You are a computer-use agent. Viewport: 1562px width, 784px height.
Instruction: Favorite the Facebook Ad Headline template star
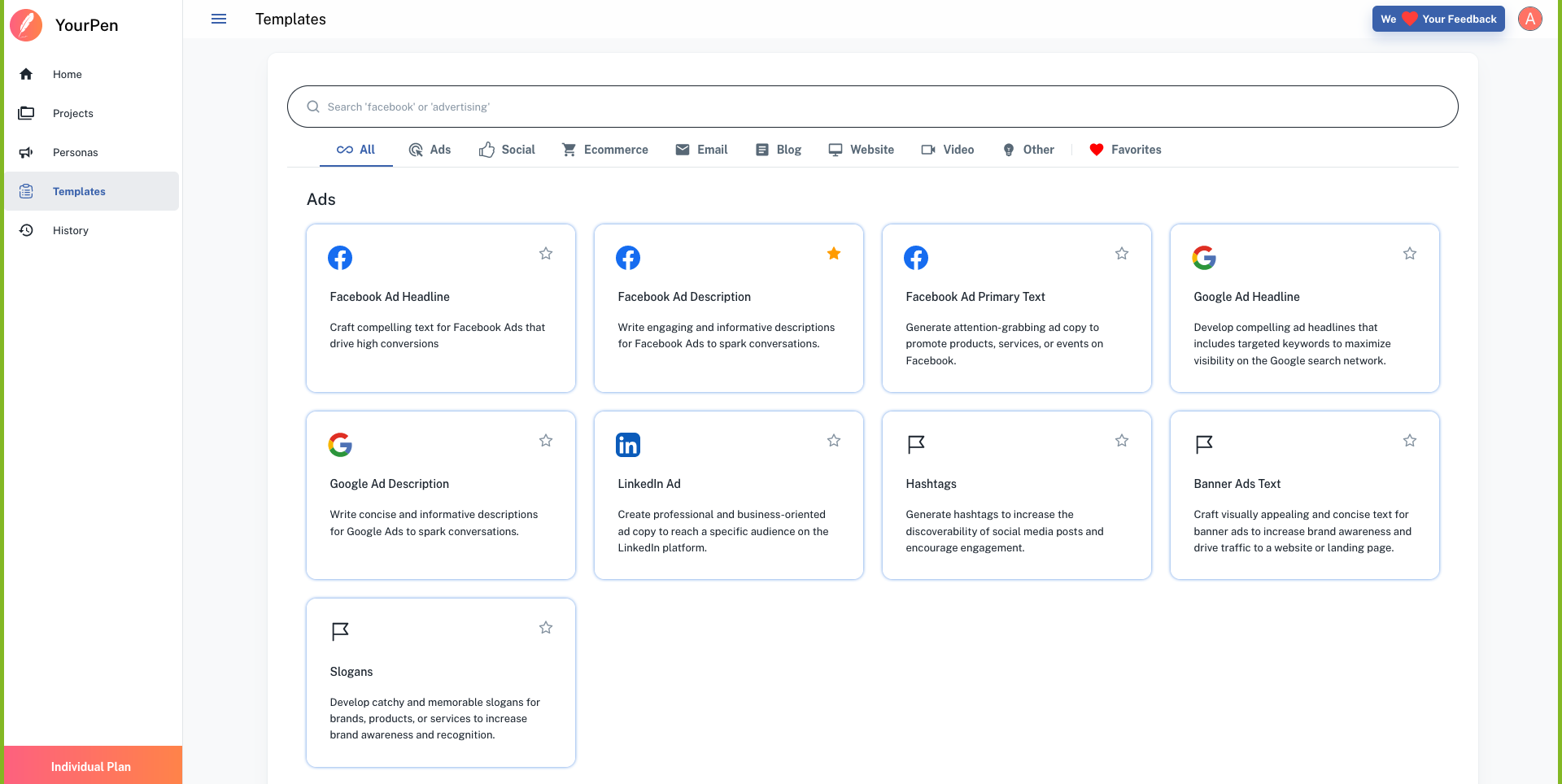(546, 254)
